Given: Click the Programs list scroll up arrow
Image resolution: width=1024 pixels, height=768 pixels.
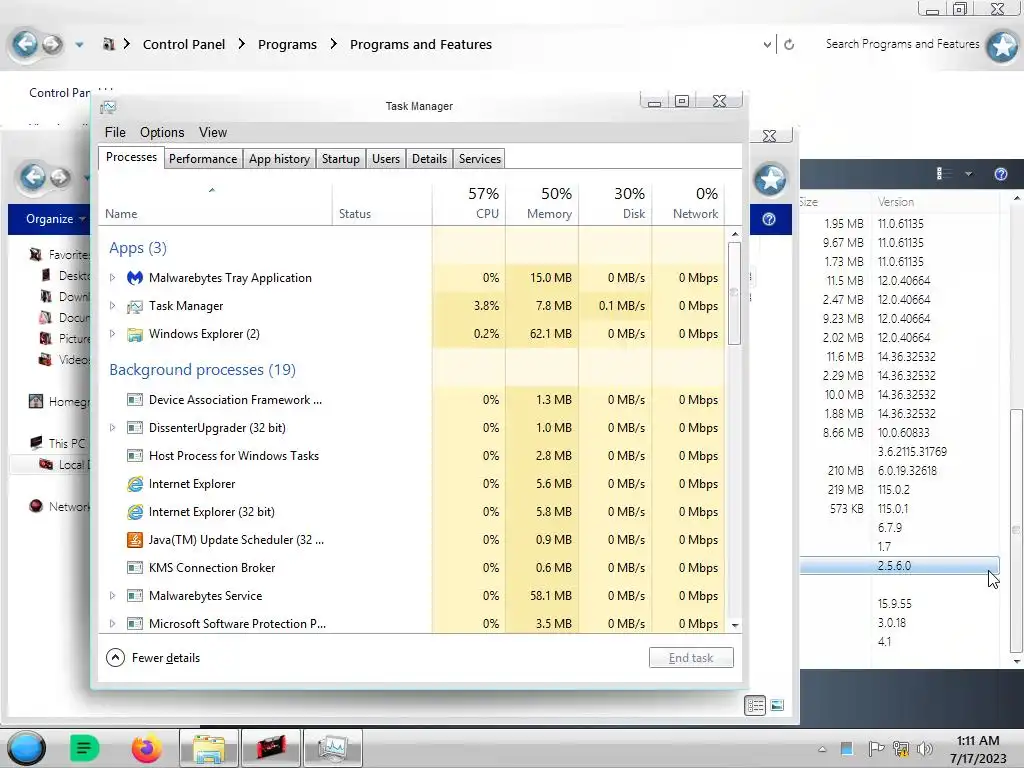Looking at the screenshot, I should pyautogui.click(x=1016, y=198).
